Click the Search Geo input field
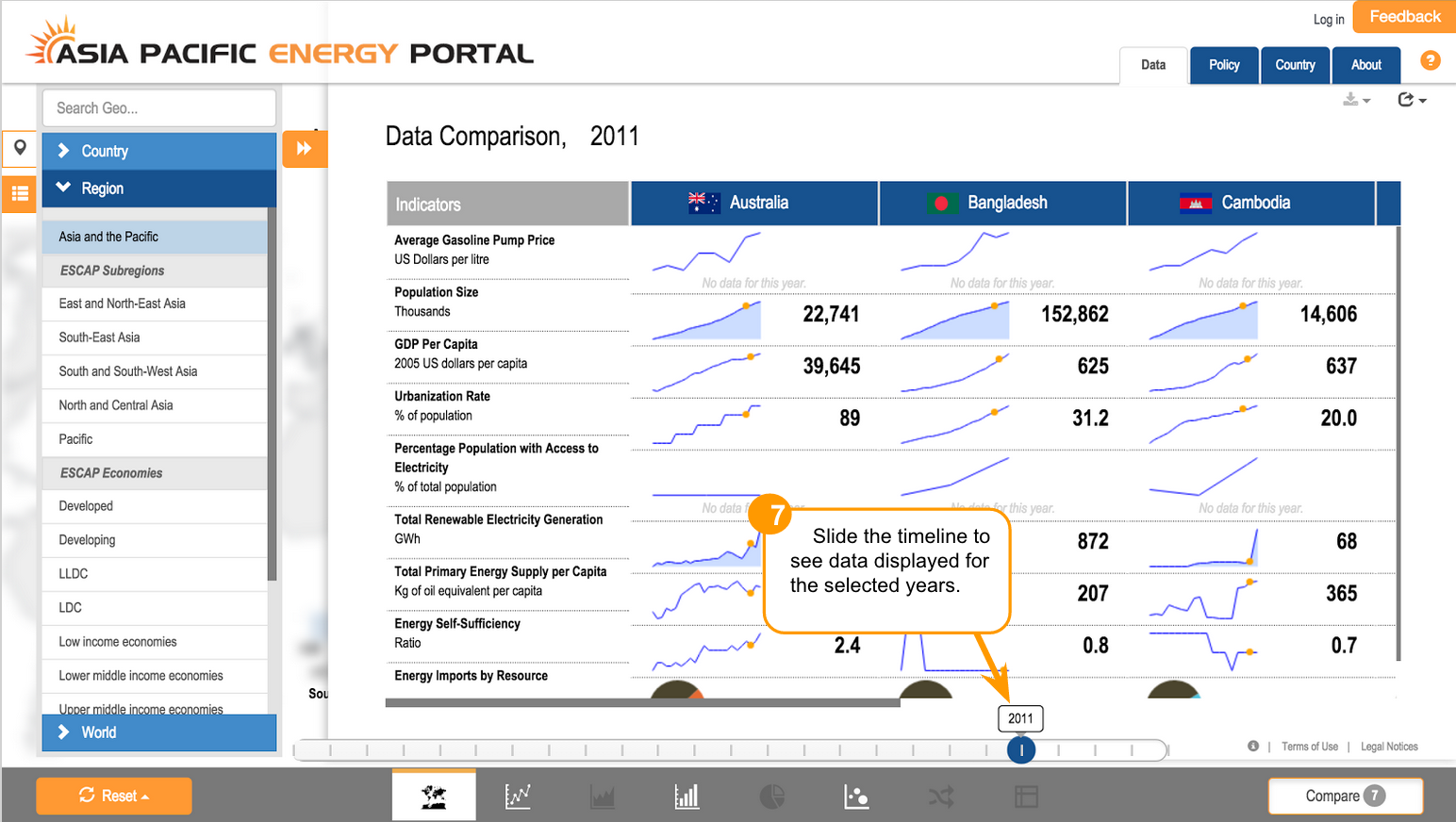1456x822 pixels. coord(158,108)
